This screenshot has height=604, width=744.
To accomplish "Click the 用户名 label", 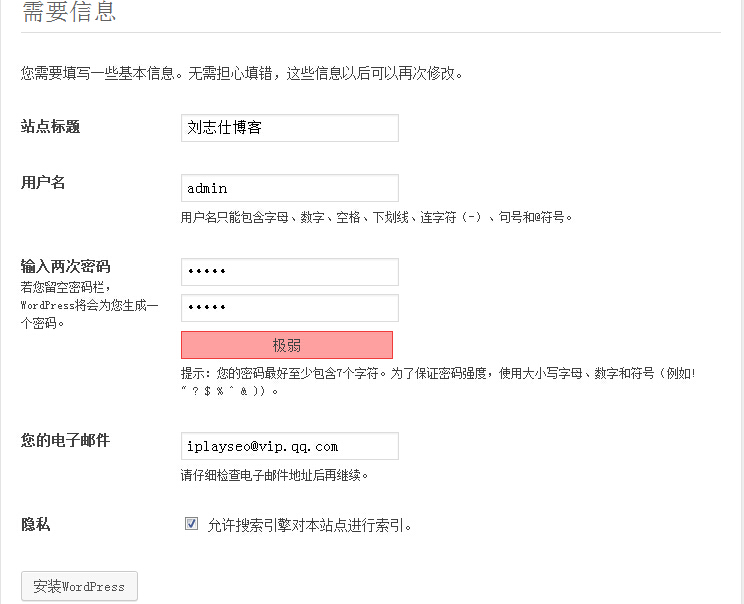I will point(43,182).
